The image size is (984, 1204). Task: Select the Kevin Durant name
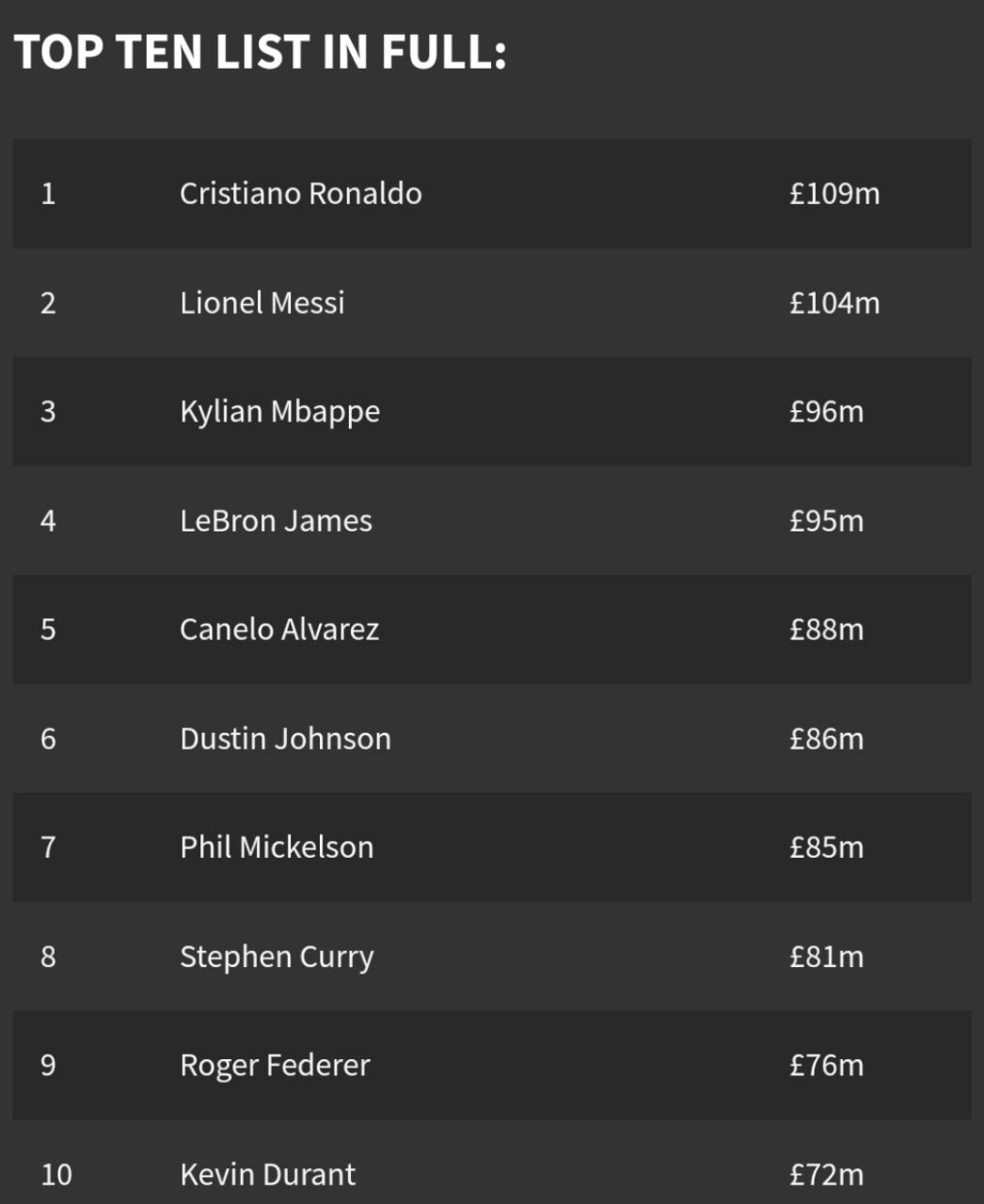tap(268, 1175)
